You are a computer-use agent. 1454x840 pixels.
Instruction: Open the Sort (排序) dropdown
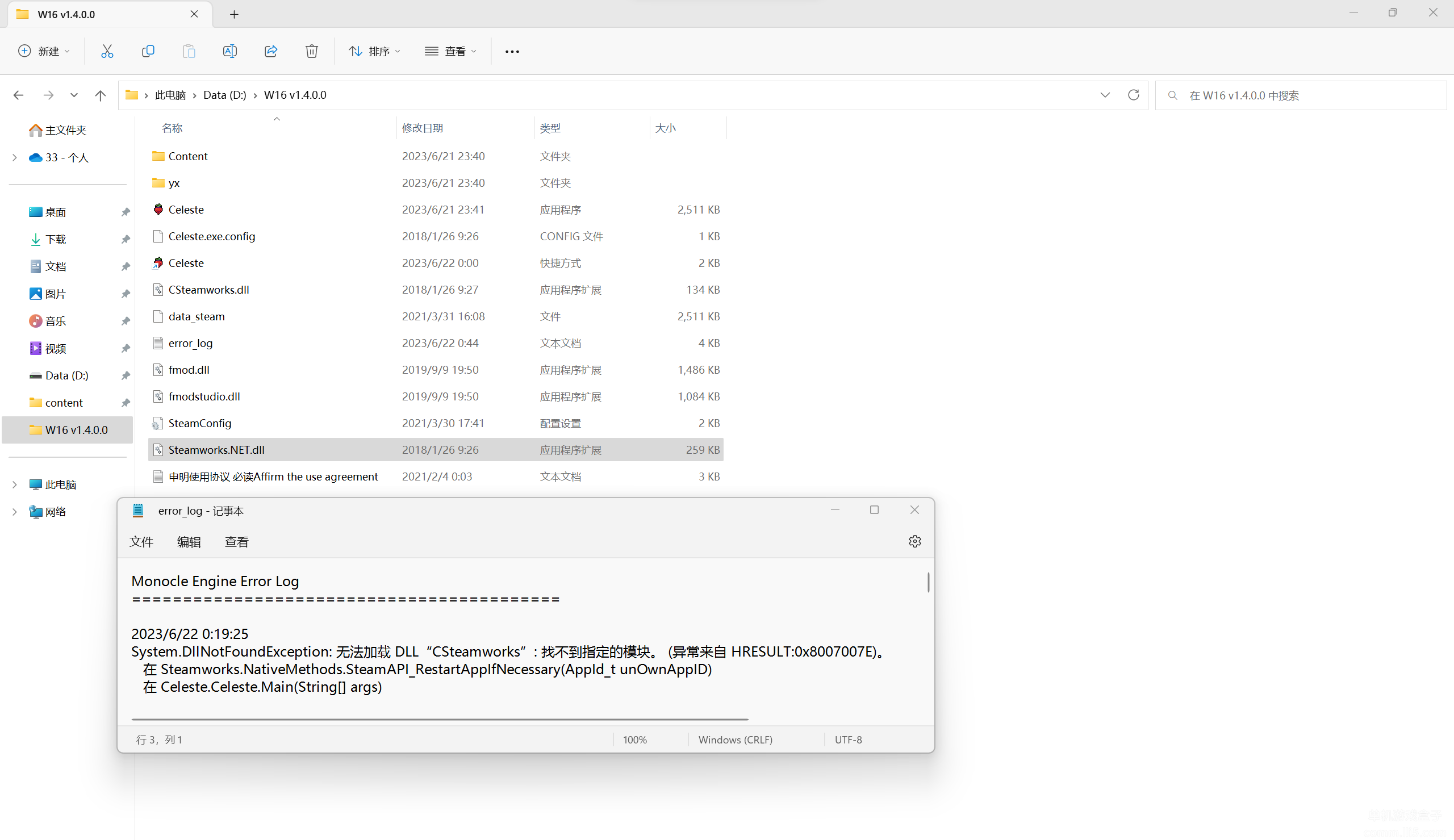375,51
